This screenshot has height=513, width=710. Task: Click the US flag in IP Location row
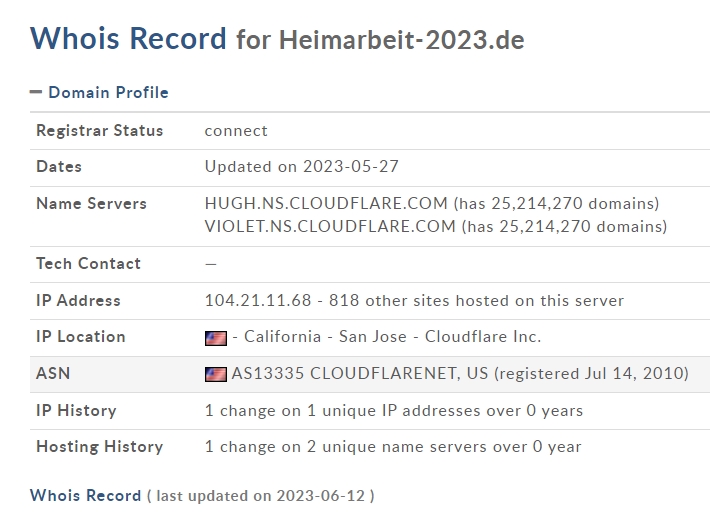pyautogui.click(x=216, y=338)
